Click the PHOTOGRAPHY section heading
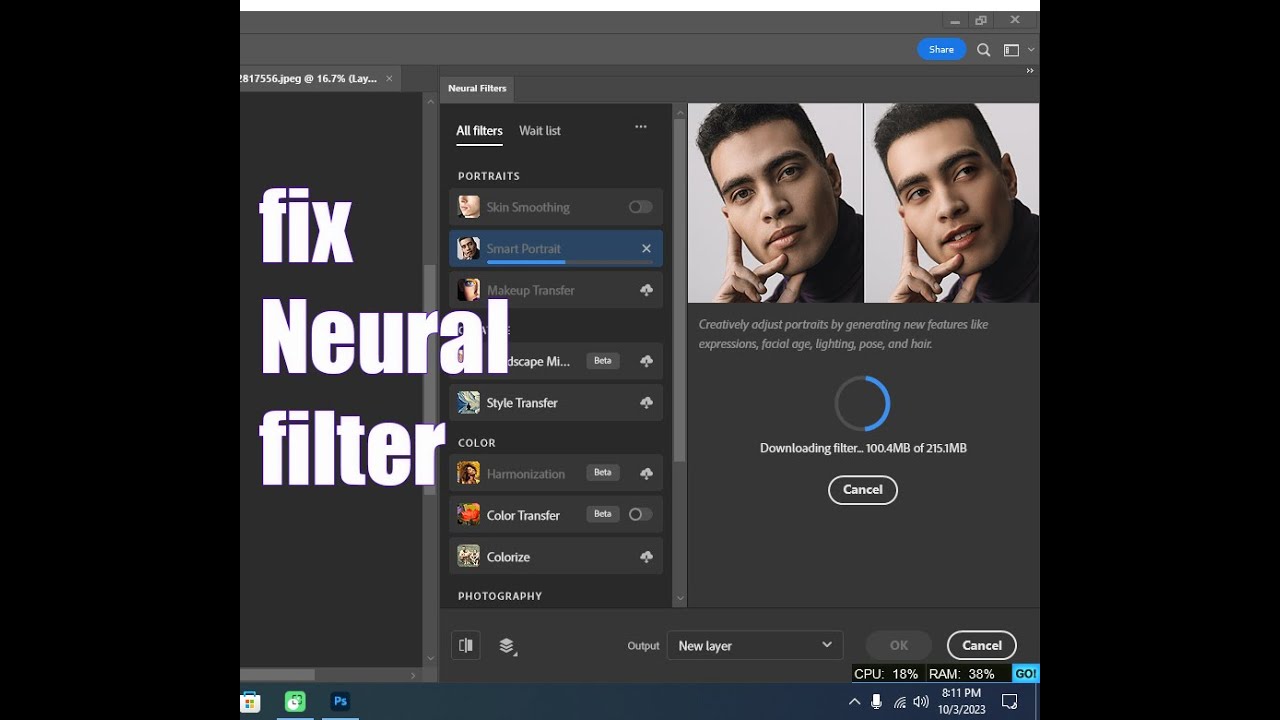Screen dimensions: 1280x720 (x=500, y=596)
